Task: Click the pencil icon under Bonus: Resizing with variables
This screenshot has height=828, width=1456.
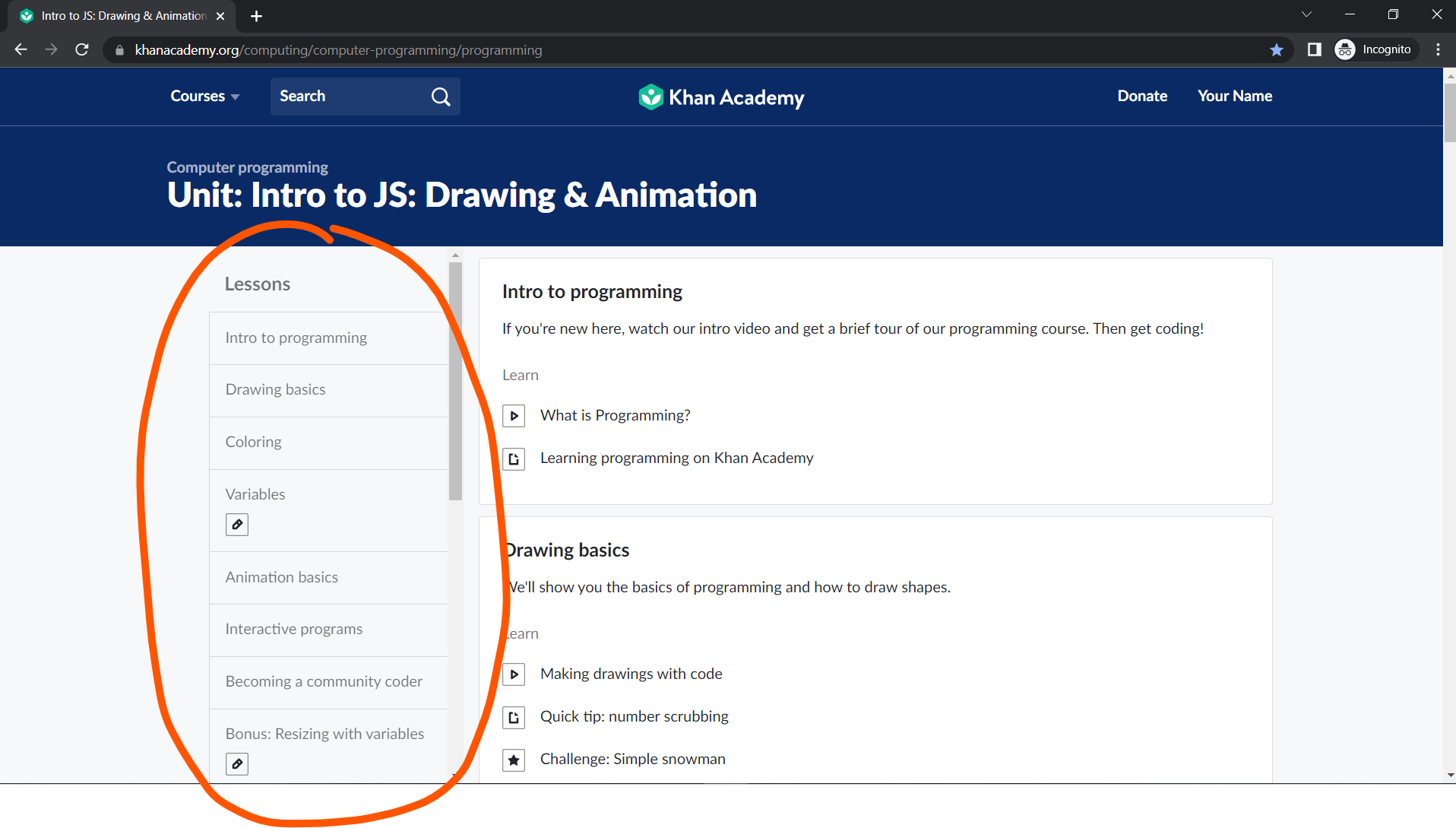Action: tap(236, 763)
